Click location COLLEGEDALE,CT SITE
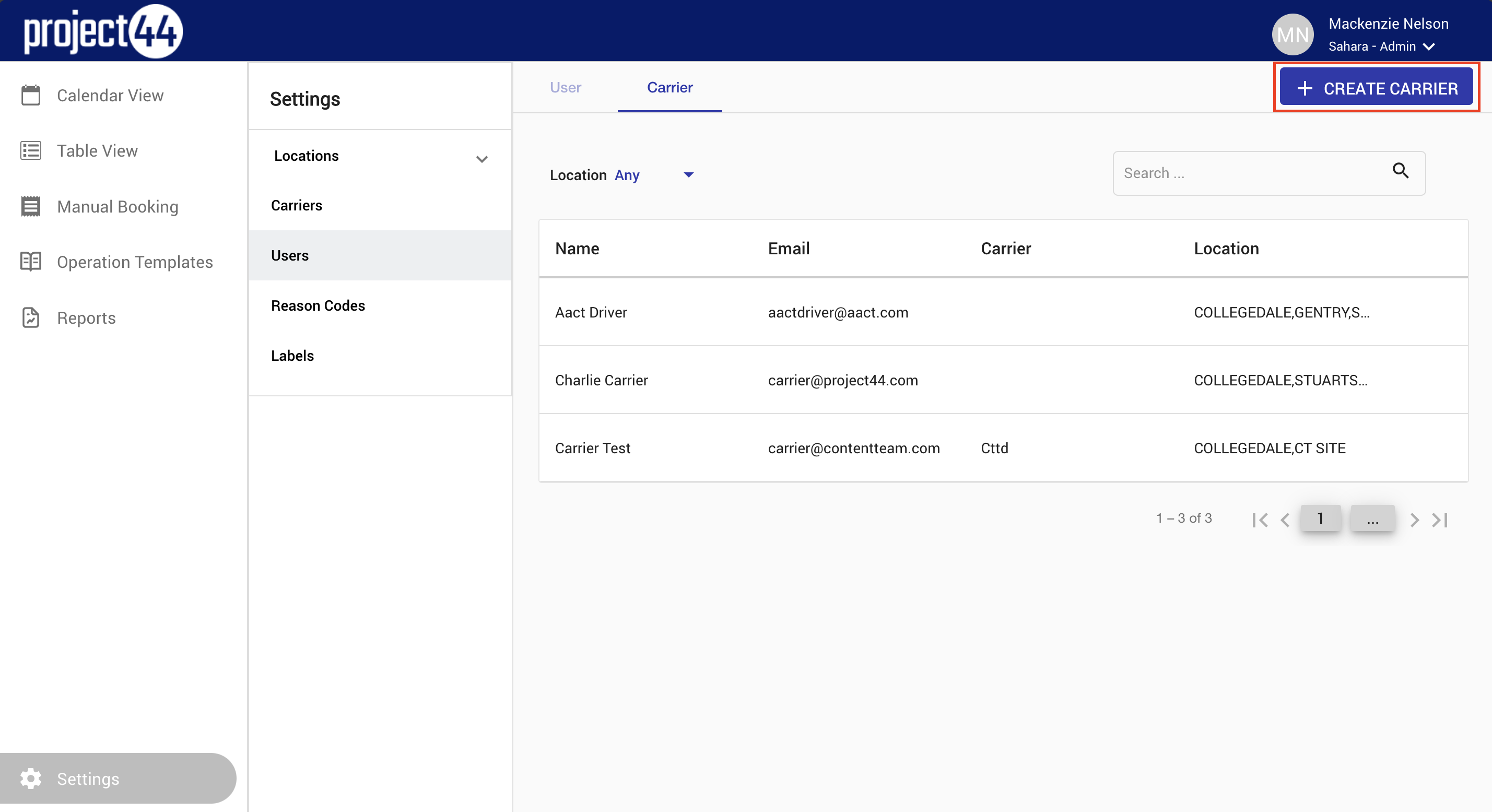The height and width of the screenshot is (812, 1492). [1270, 448]
